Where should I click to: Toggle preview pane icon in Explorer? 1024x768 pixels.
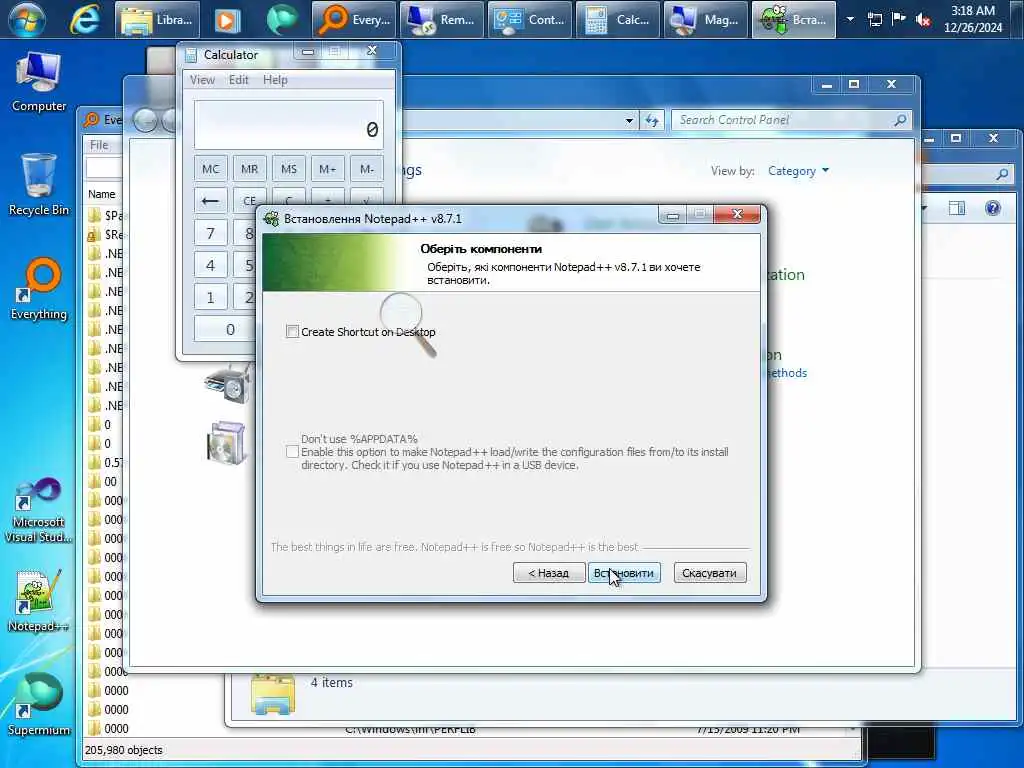click(957, 208)
